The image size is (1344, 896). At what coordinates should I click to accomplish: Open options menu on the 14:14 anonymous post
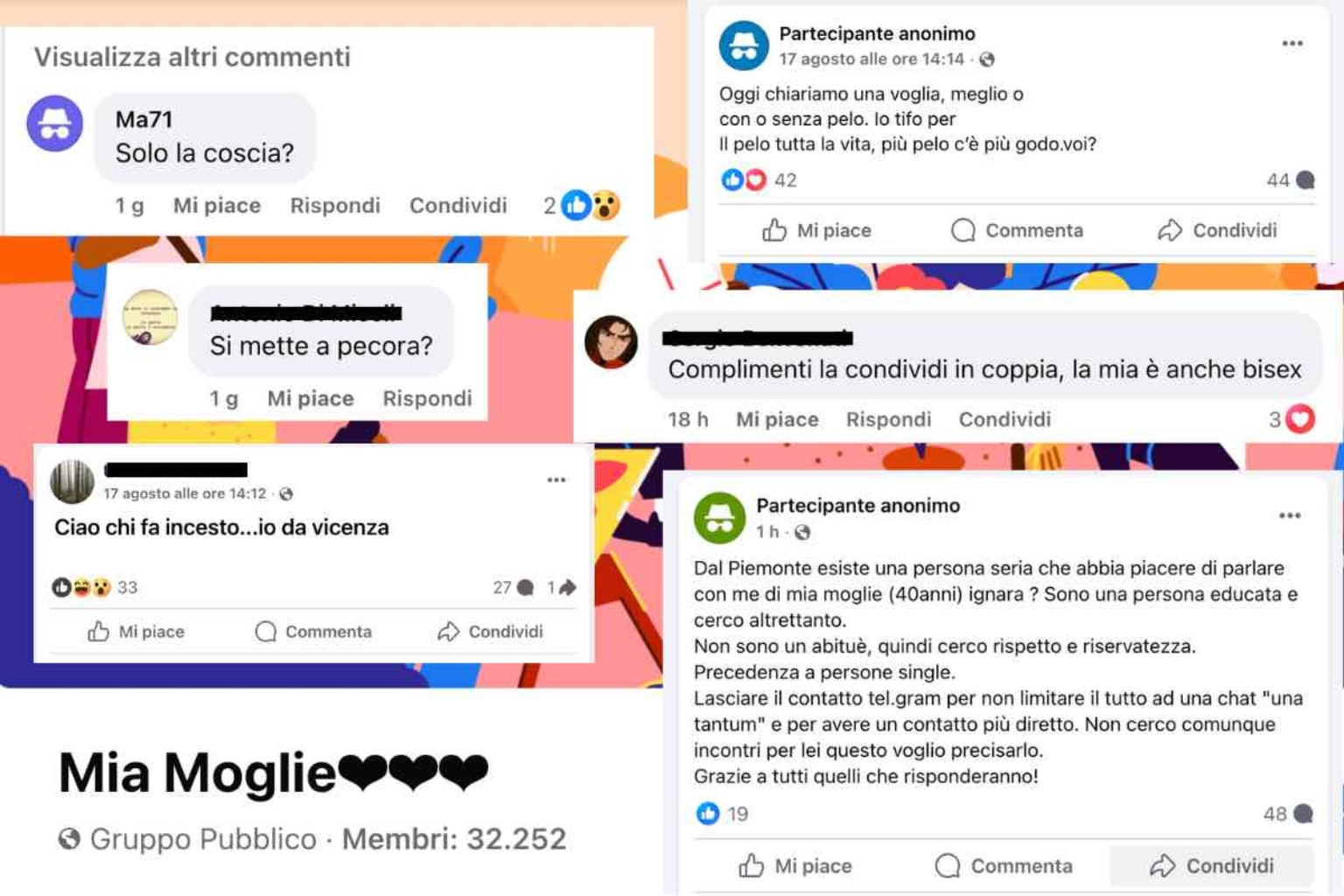tap(1292, 43)
